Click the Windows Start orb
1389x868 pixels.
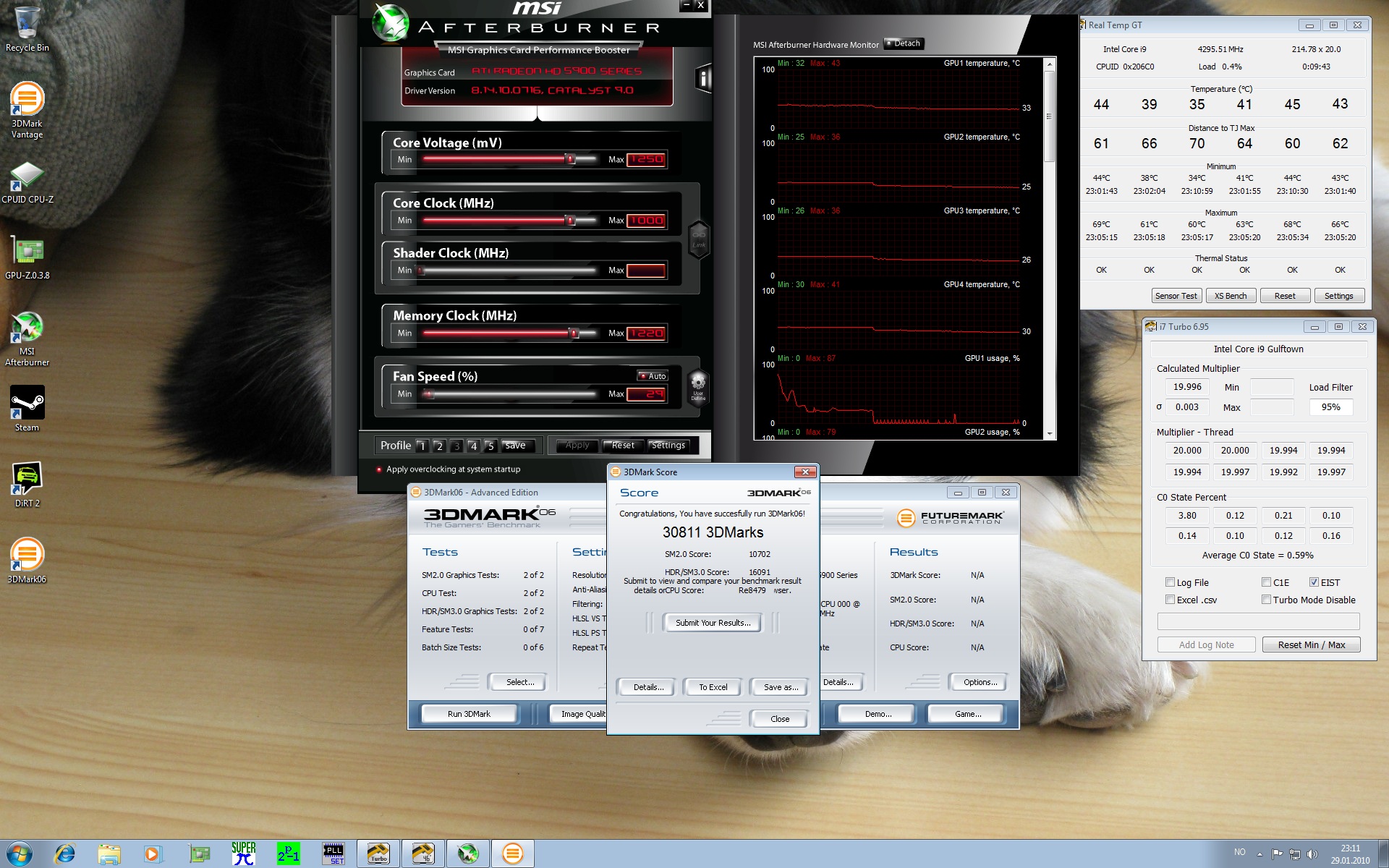pyautogui.click(x=19, y=854)
